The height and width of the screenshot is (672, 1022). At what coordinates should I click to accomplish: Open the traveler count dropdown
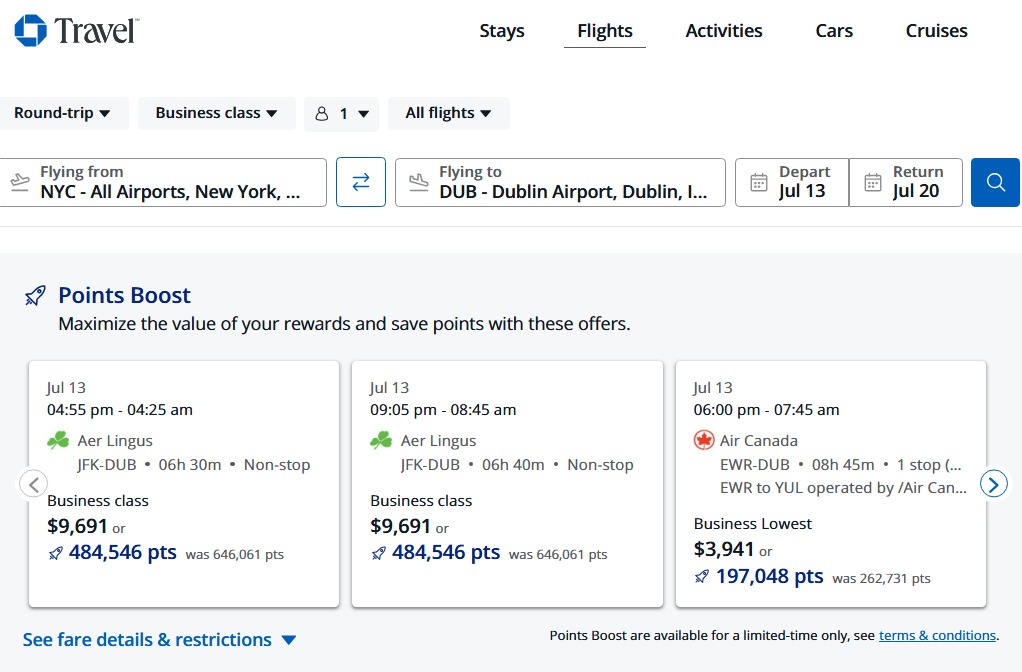click(x=342, y=114)
